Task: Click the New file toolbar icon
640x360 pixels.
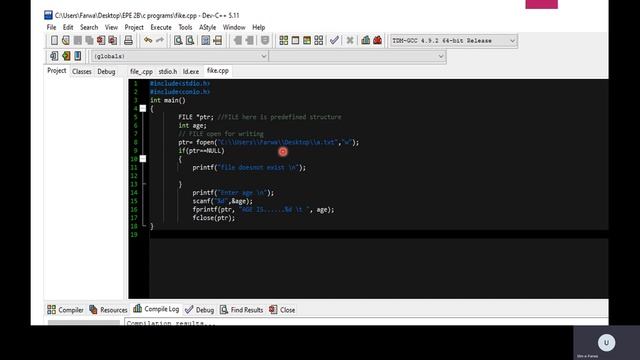Action: point(54,40)
